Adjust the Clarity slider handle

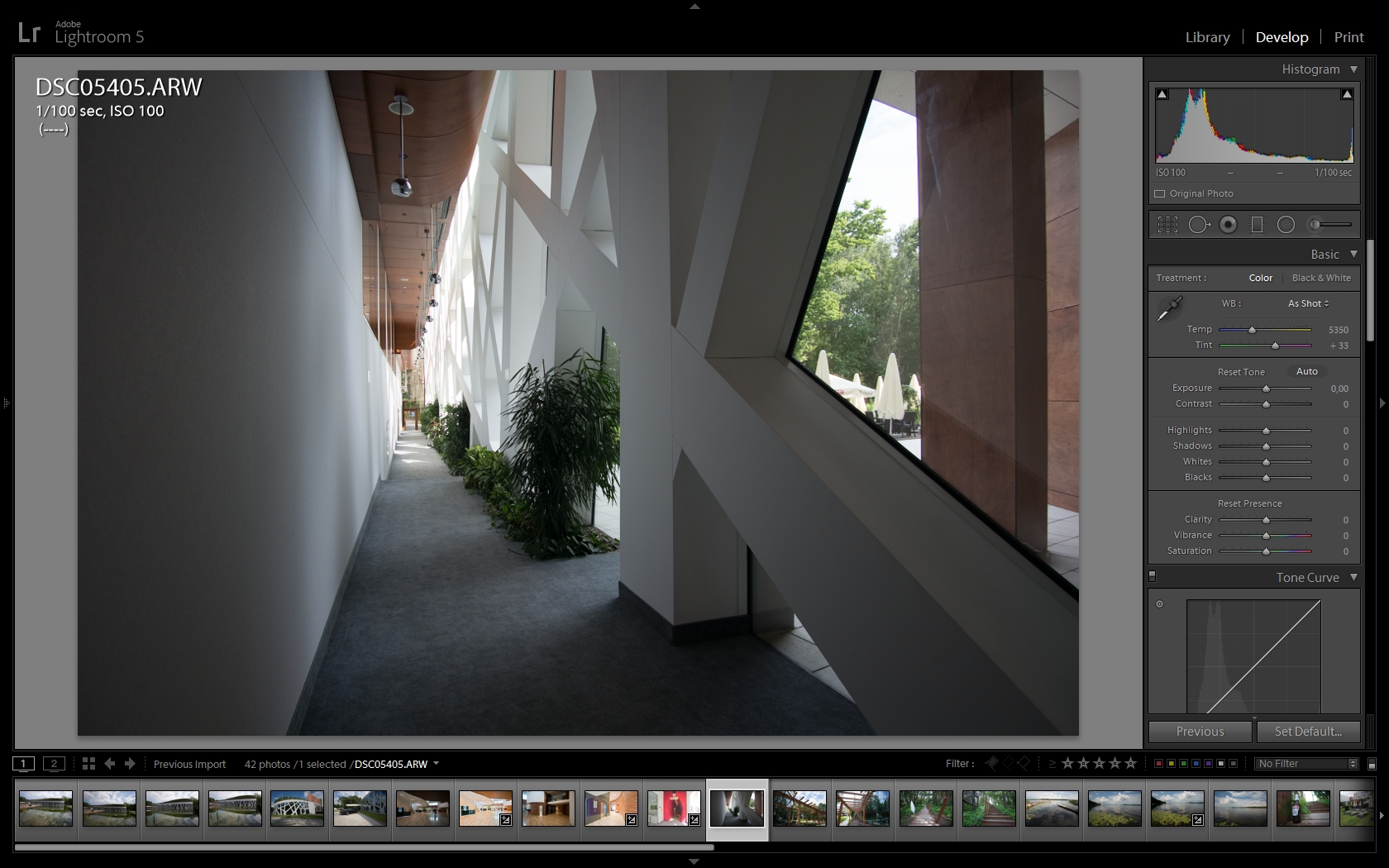pos(1266,520)
